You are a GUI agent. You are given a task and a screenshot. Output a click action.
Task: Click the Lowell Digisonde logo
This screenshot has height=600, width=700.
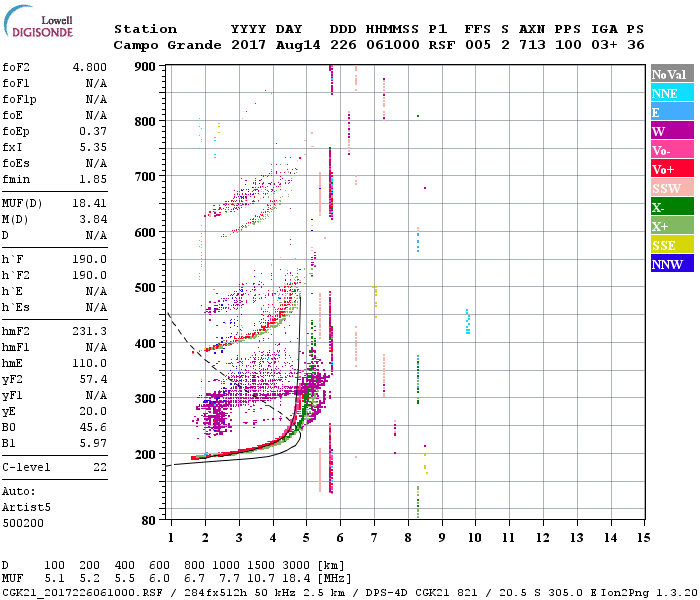coord(38,22)
